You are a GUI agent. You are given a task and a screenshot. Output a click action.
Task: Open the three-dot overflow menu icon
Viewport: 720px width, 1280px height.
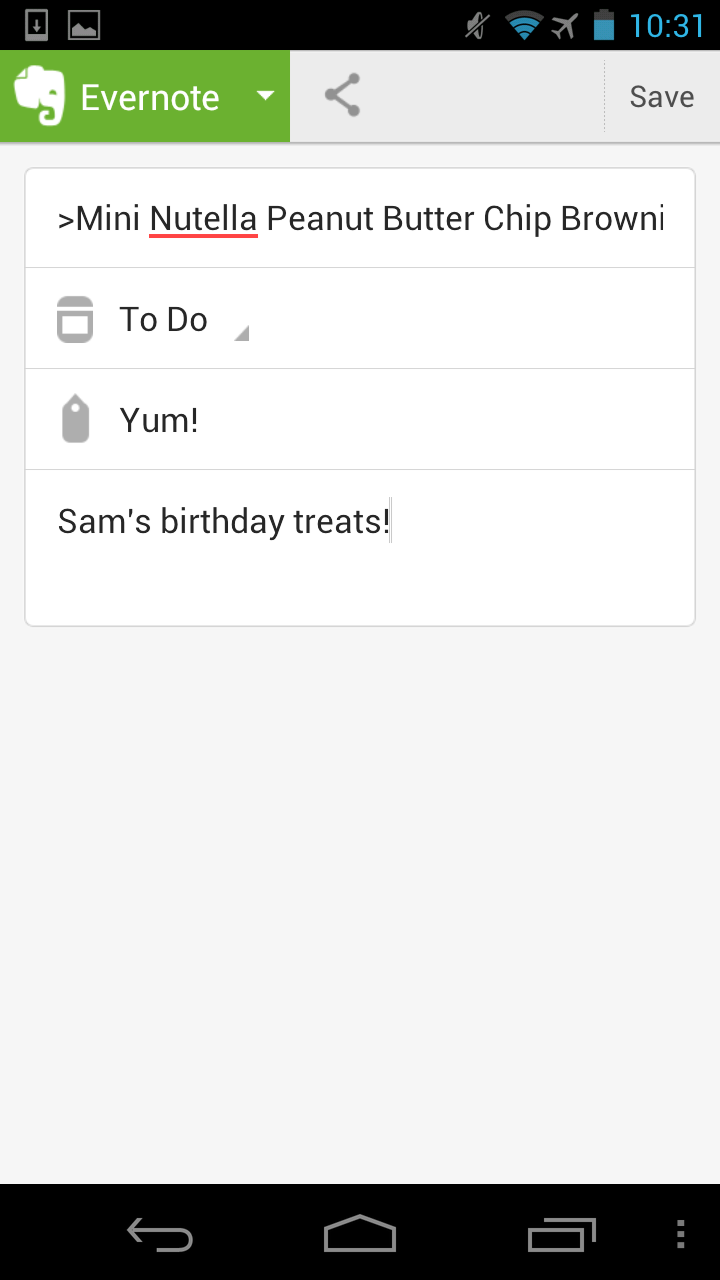click(681, 1234)
